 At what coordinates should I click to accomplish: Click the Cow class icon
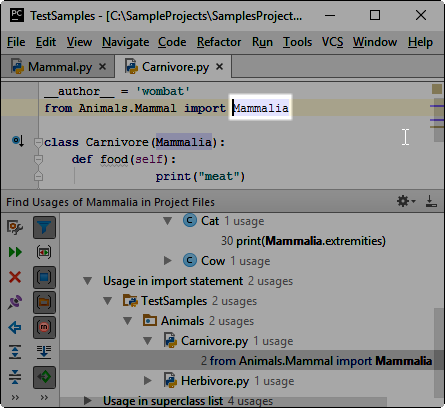point(190,260)
